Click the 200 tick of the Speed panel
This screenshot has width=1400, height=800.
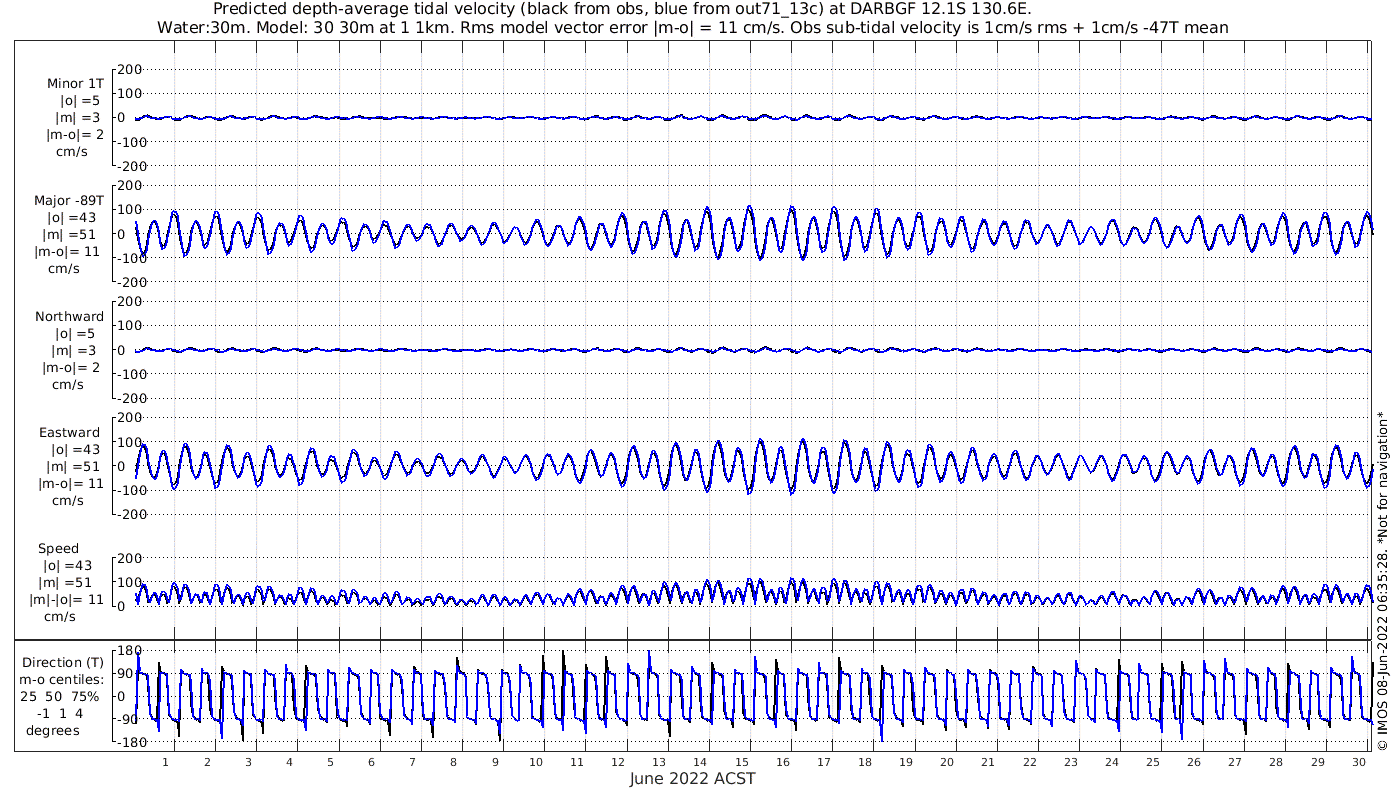click(131, 558)
